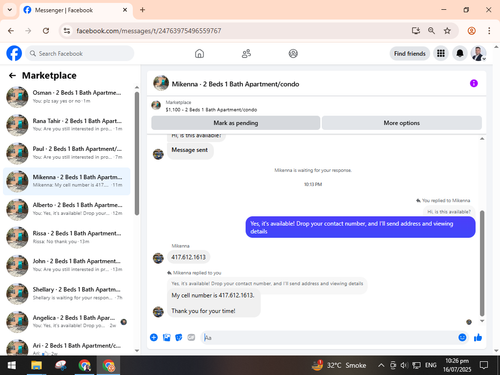This screenshot has height=375, width=500.
Task: Attach a photo with the image icon
Action: [166, 338]
